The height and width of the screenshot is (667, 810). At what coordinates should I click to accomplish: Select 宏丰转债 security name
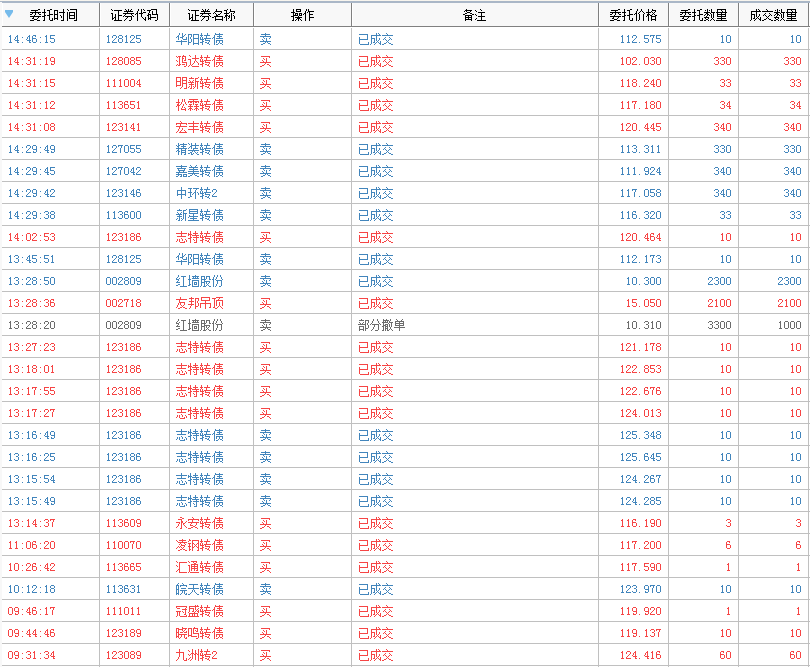199,127
